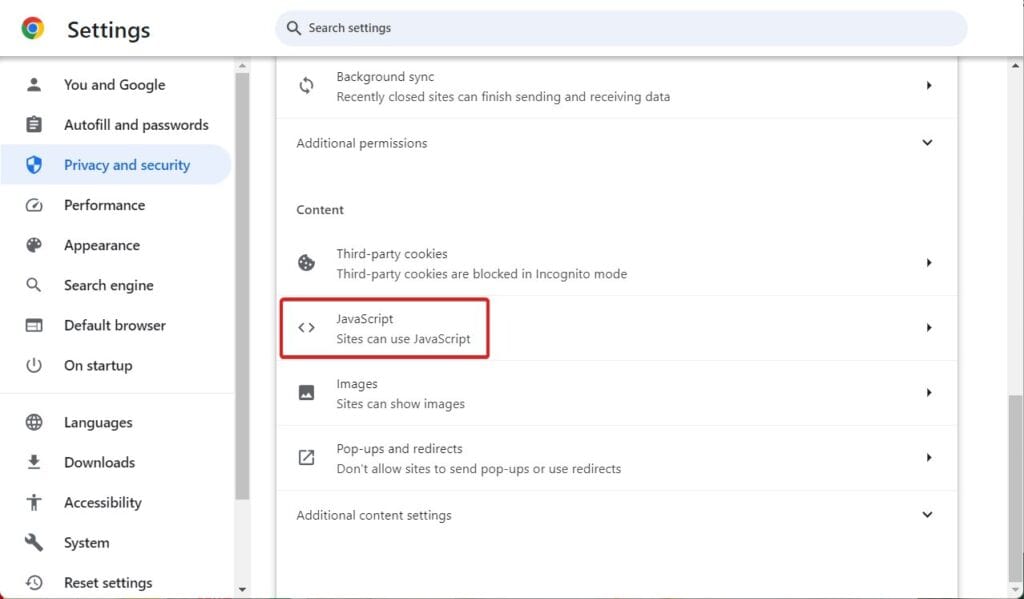Click 'Sites can show images' text
1024x599 pixels.
coord(400,404)
